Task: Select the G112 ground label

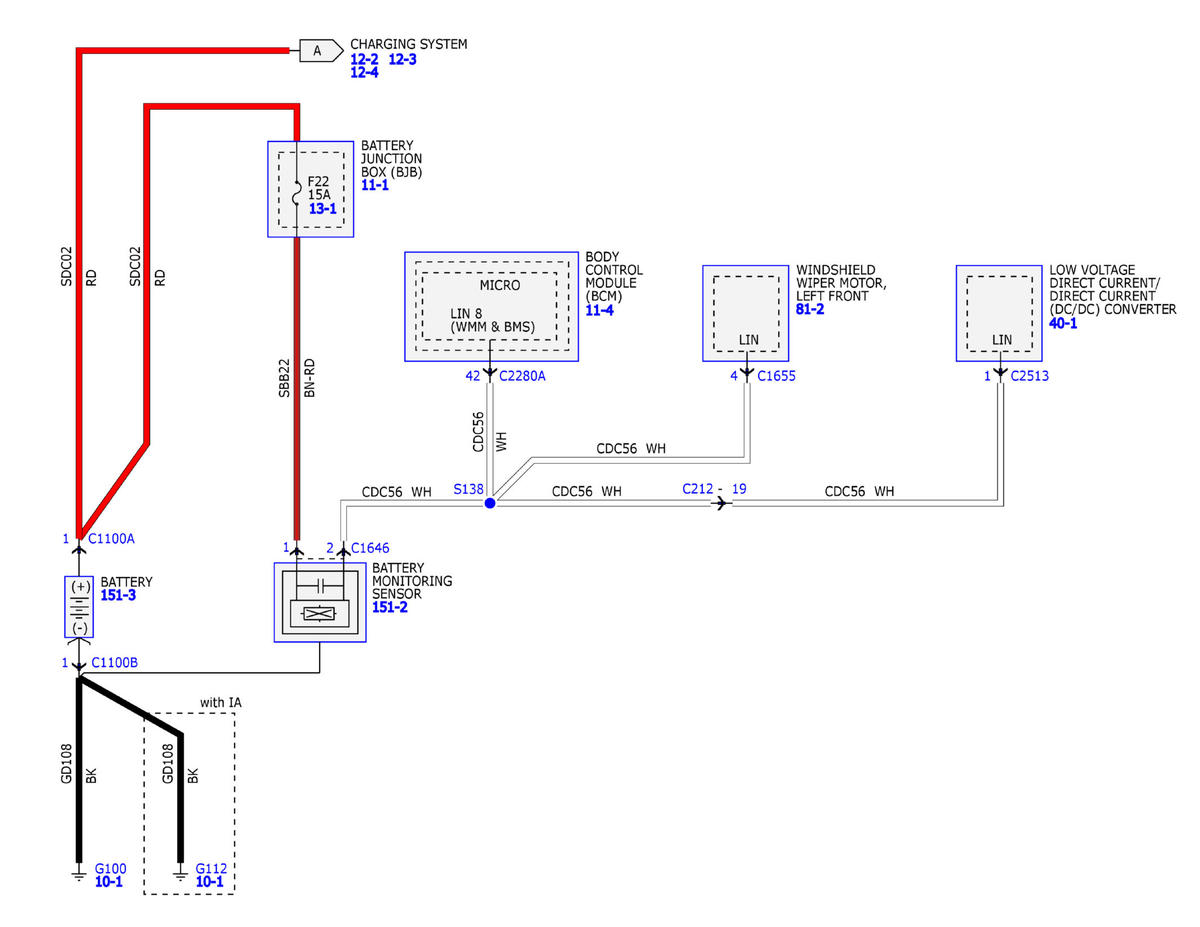Action: point(212,868)
